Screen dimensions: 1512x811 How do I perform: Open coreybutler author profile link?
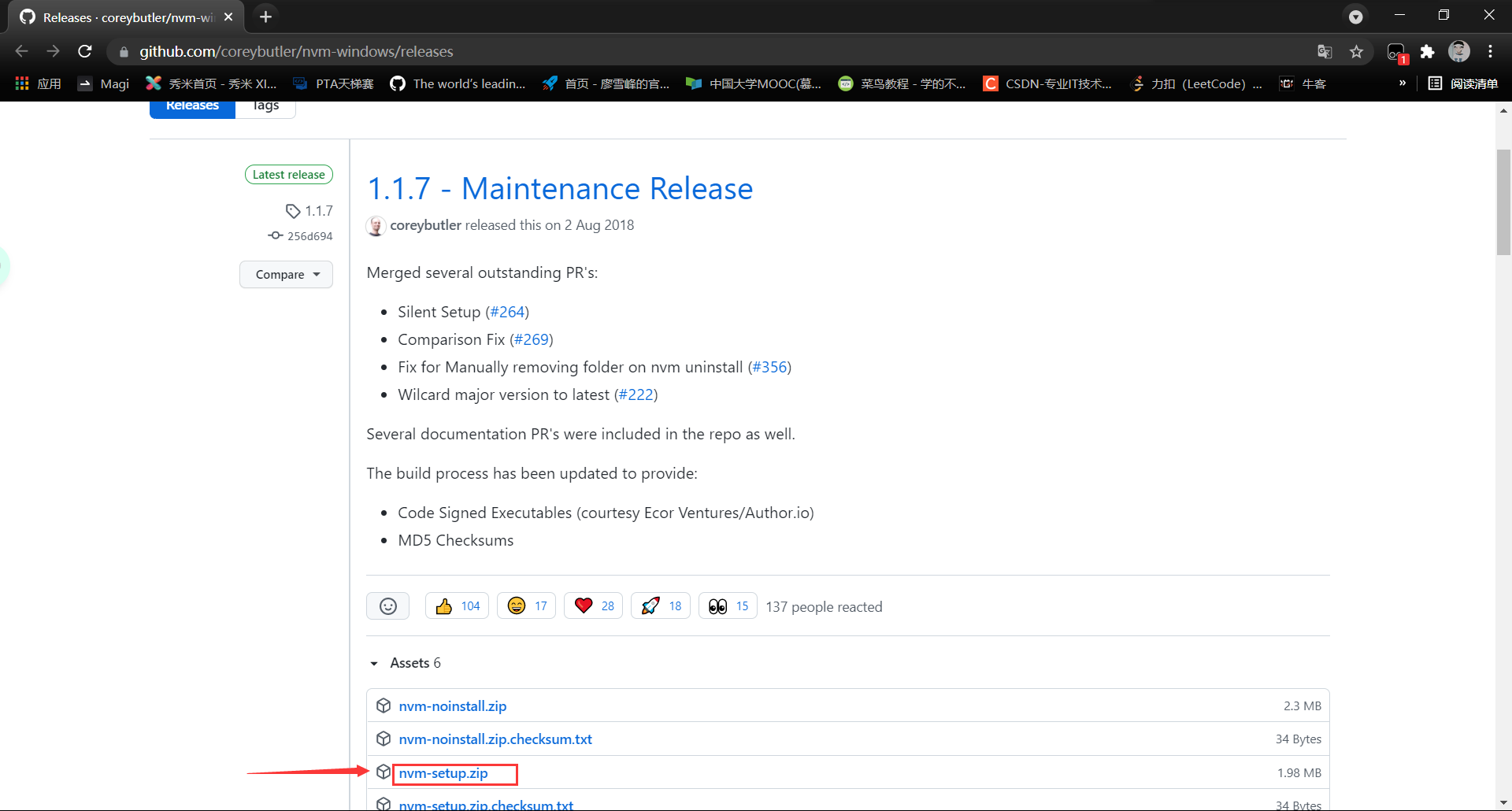pyautogui.click(x=426, y=225)
